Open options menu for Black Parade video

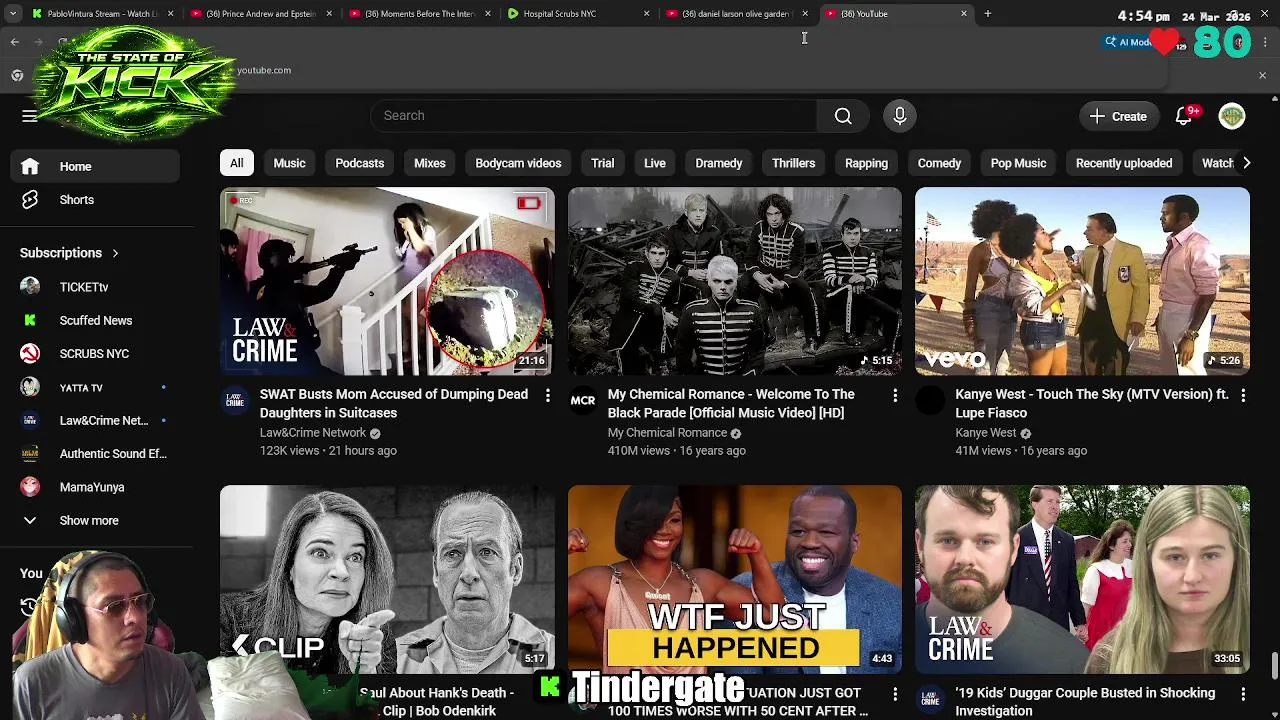click(895, 396)
